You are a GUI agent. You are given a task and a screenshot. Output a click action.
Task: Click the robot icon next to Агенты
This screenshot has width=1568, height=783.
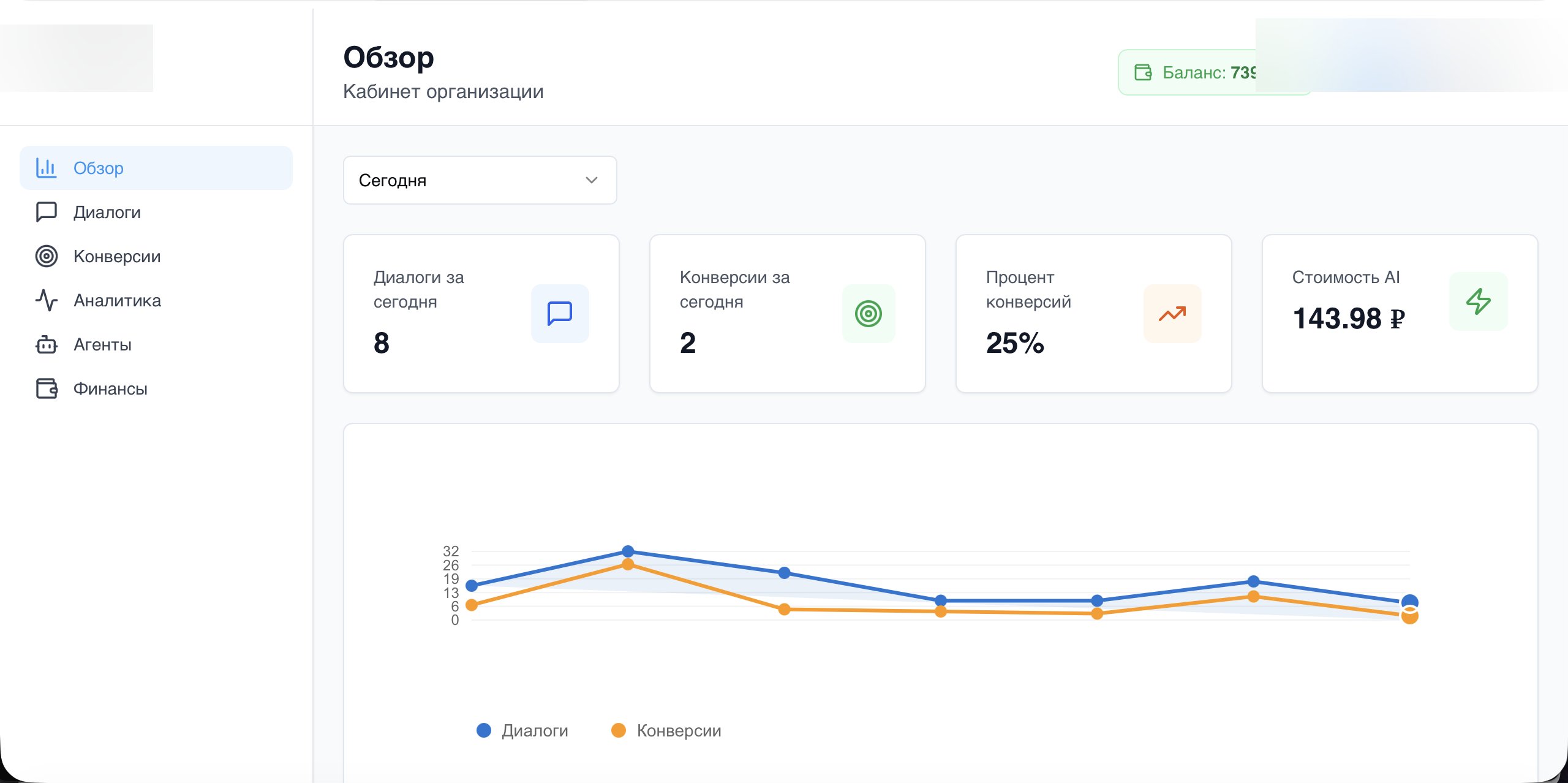click(46, 344)
